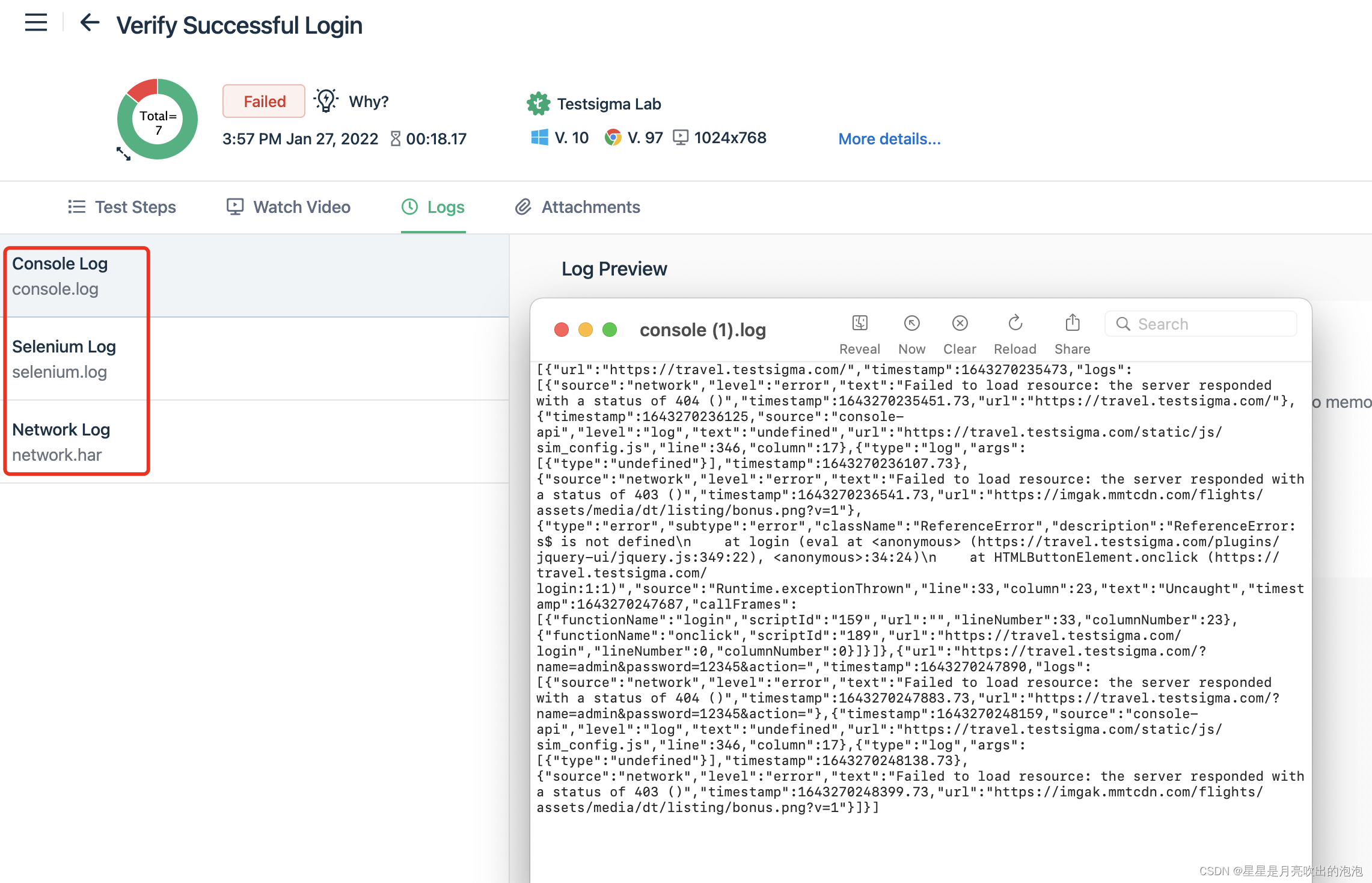The height and width of the screenshot is (883, 1372).
Task: Click the Chrome browser version icon
Action: [613, 138]
